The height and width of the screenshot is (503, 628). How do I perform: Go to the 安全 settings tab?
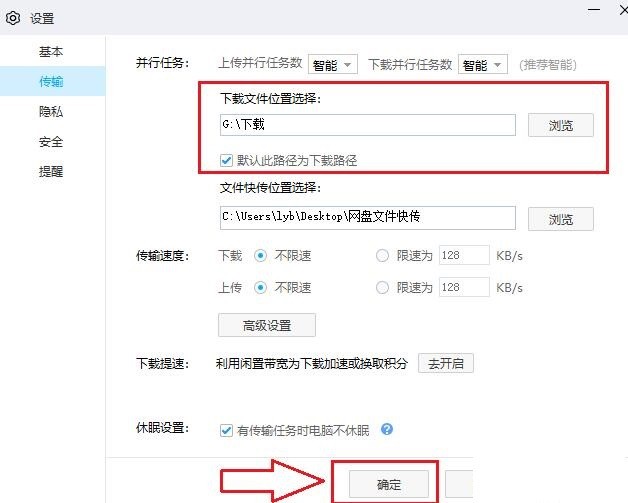51,142
